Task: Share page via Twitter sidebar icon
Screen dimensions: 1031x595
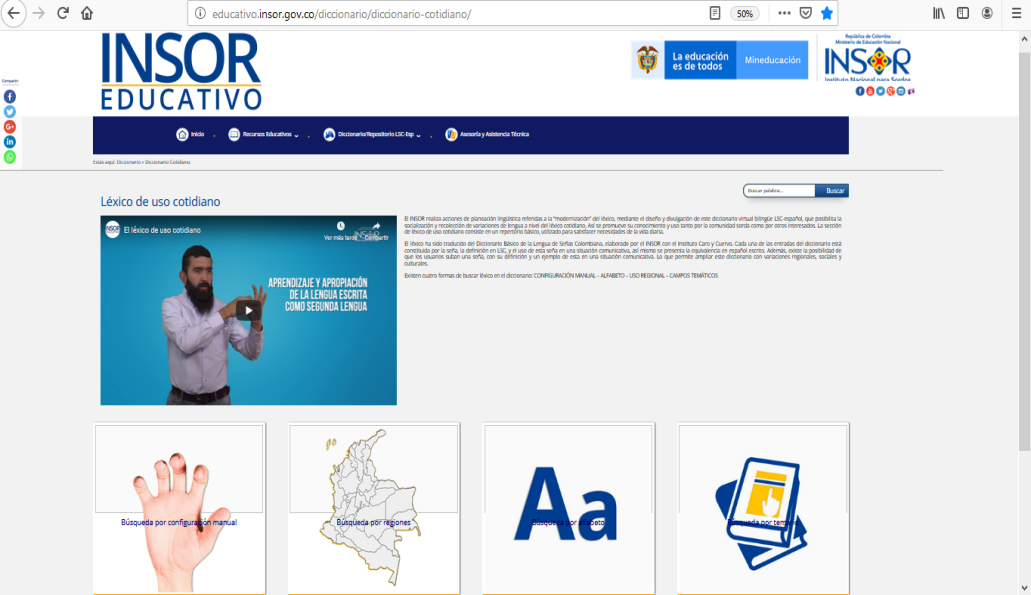Action: pos(10,112)
